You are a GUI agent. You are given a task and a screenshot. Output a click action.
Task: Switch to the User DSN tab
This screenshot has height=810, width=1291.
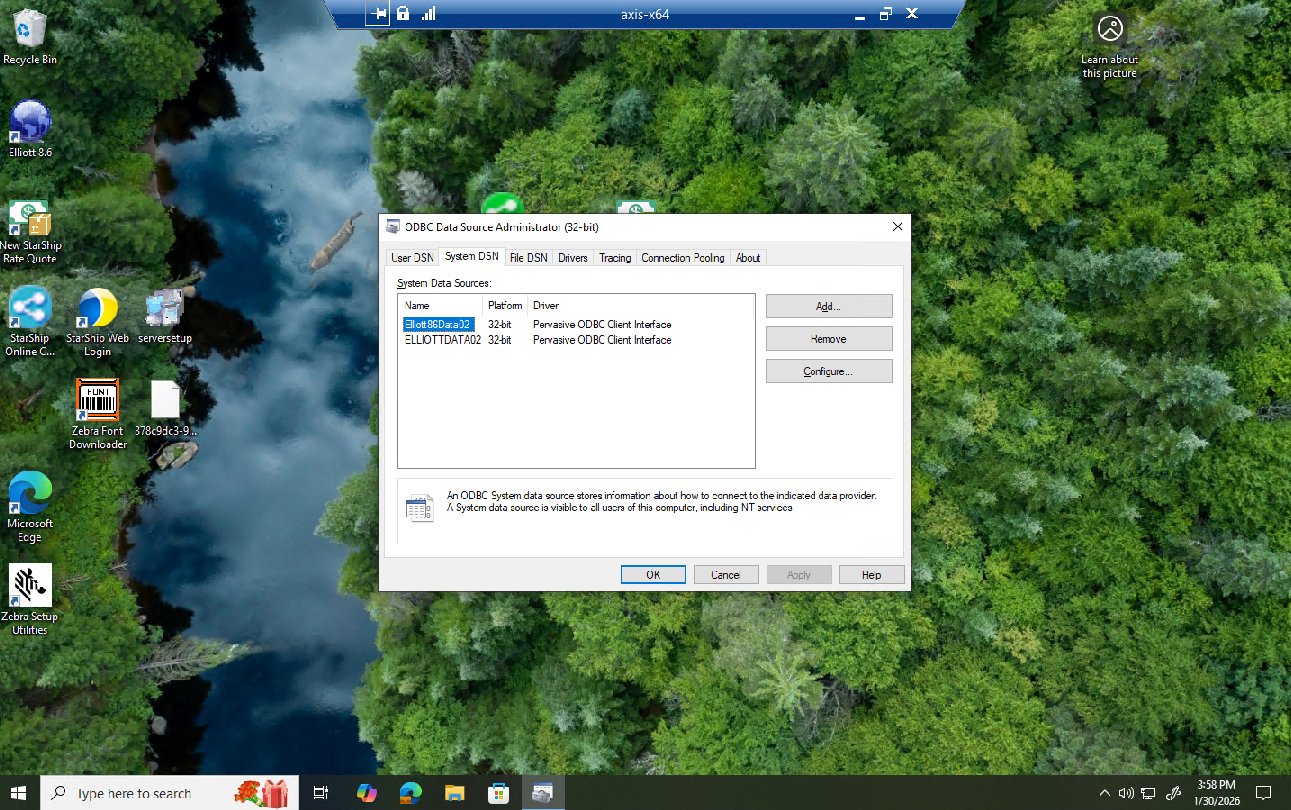coord(412,258)
